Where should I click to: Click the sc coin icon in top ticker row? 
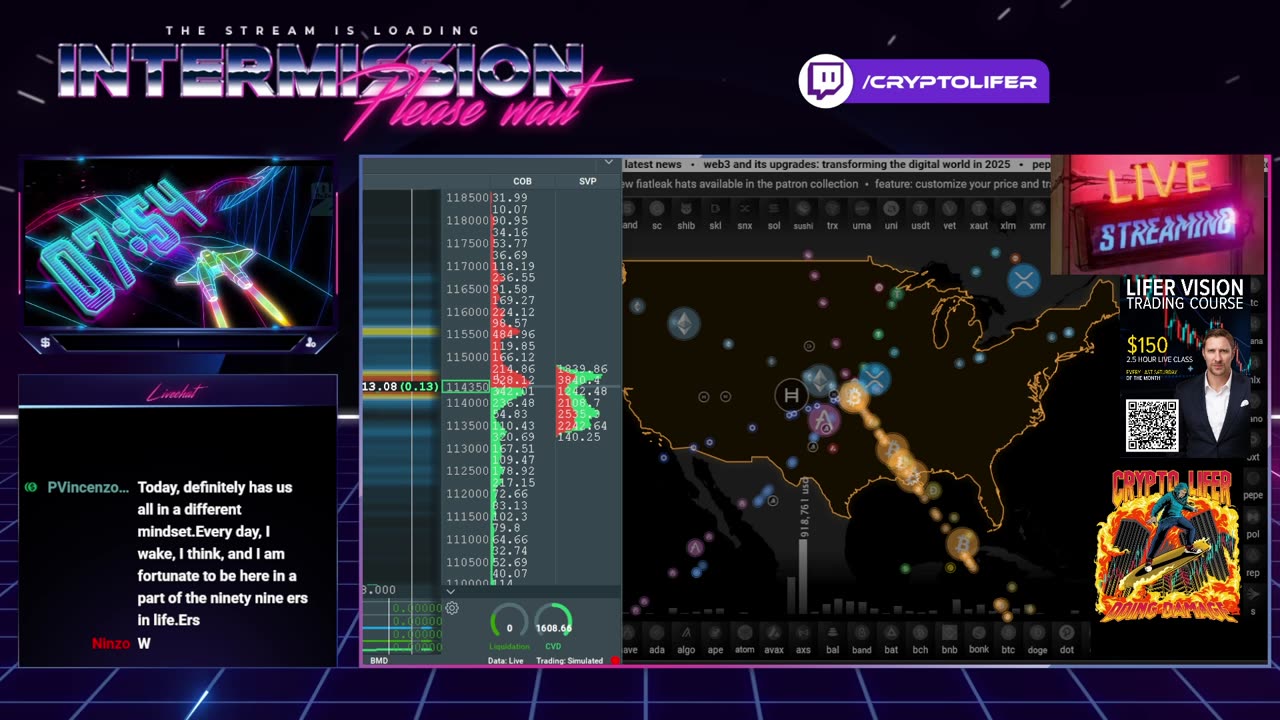[x=657, y=209]
